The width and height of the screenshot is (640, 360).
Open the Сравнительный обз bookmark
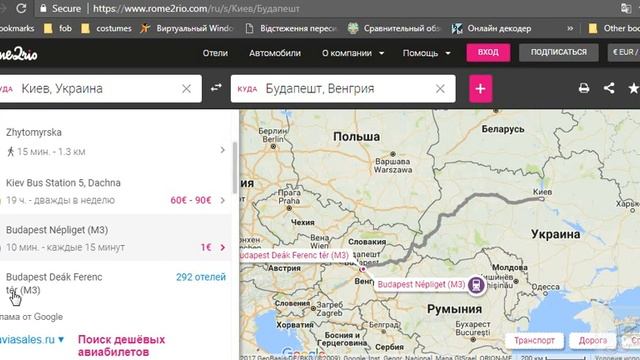[x=394, y=28]
